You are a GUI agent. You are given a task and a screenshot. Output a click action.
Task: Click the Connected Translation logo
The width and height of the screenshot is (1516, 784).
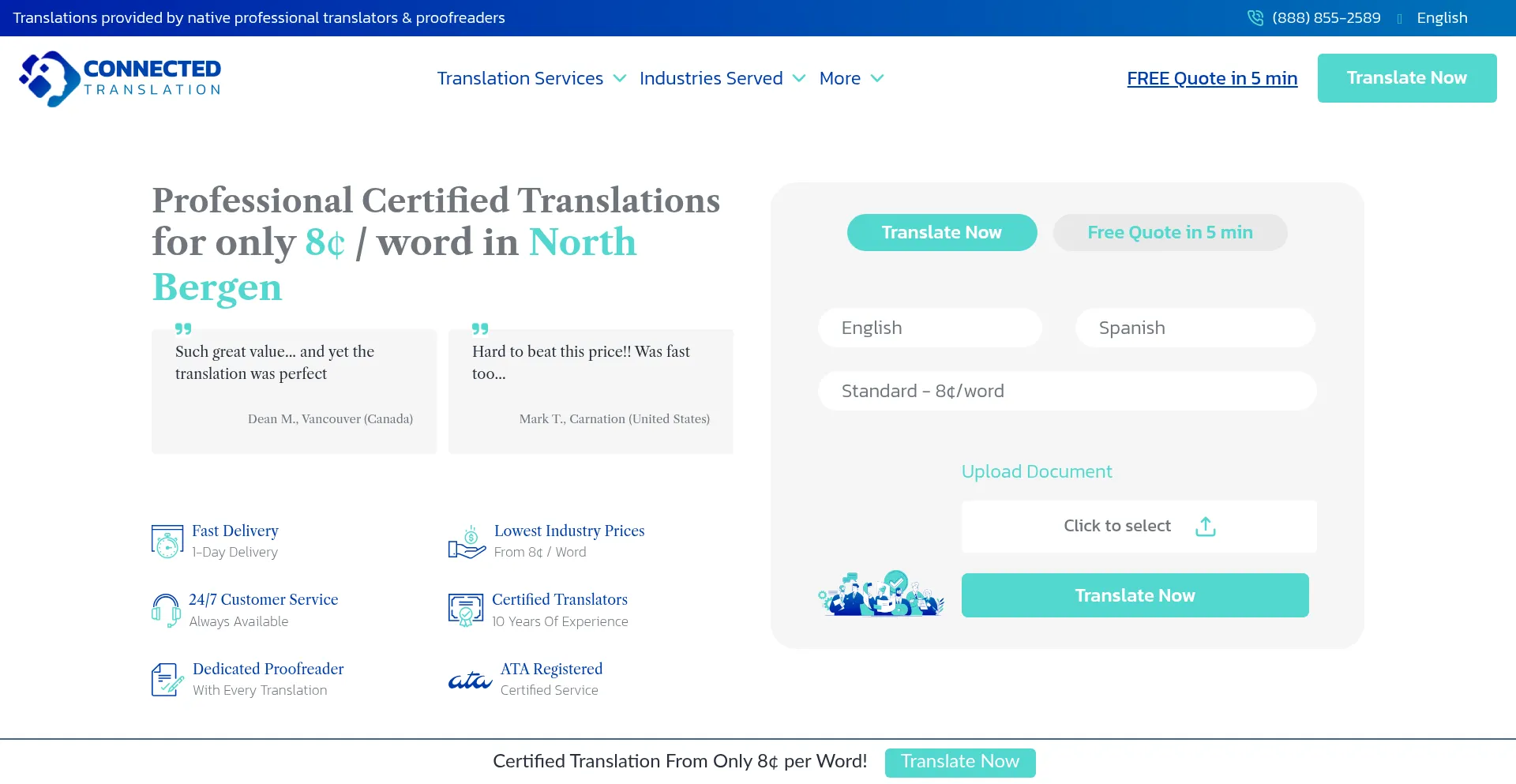click(118, 77)
